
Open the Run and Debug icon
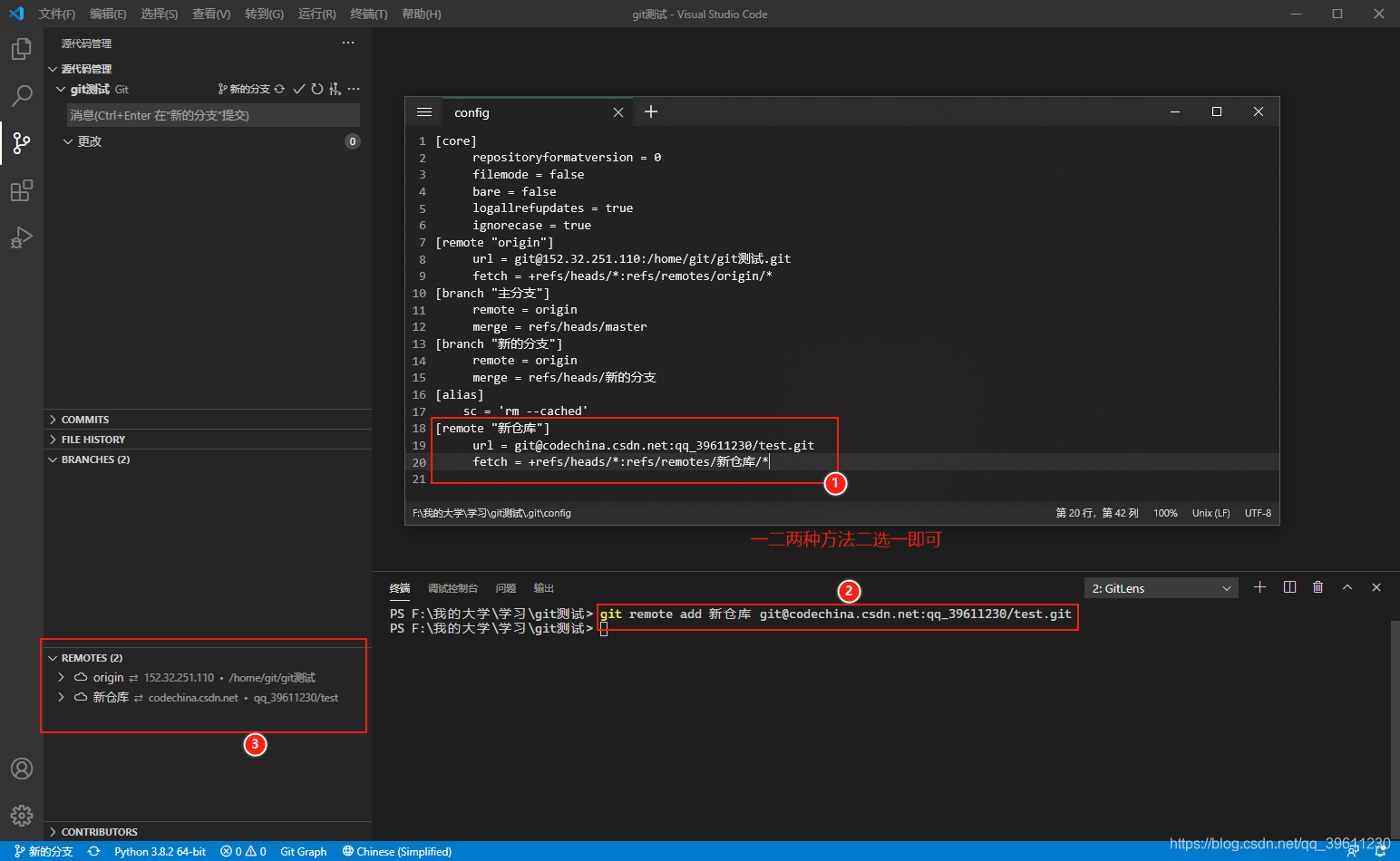pos(21,237)
